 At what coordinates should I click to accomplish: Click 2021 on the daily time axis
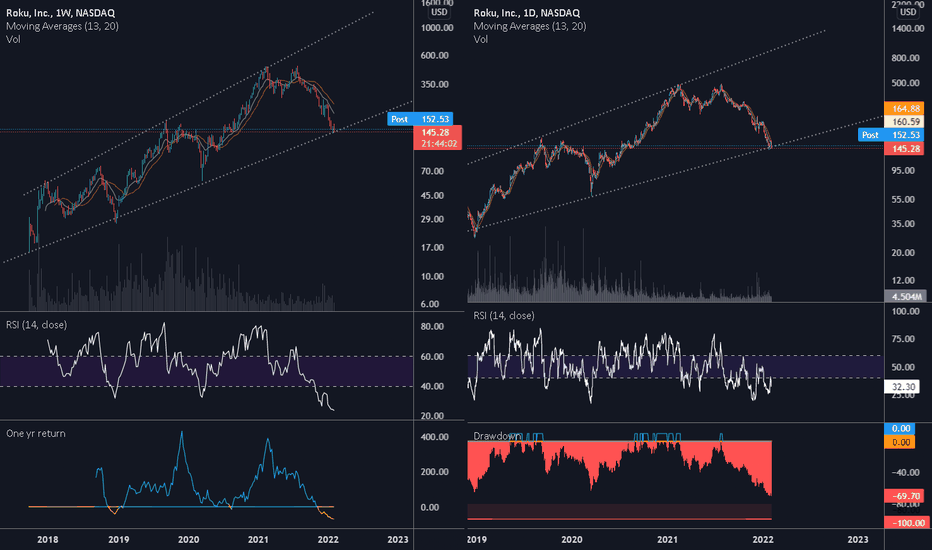[x=667, y=539]
